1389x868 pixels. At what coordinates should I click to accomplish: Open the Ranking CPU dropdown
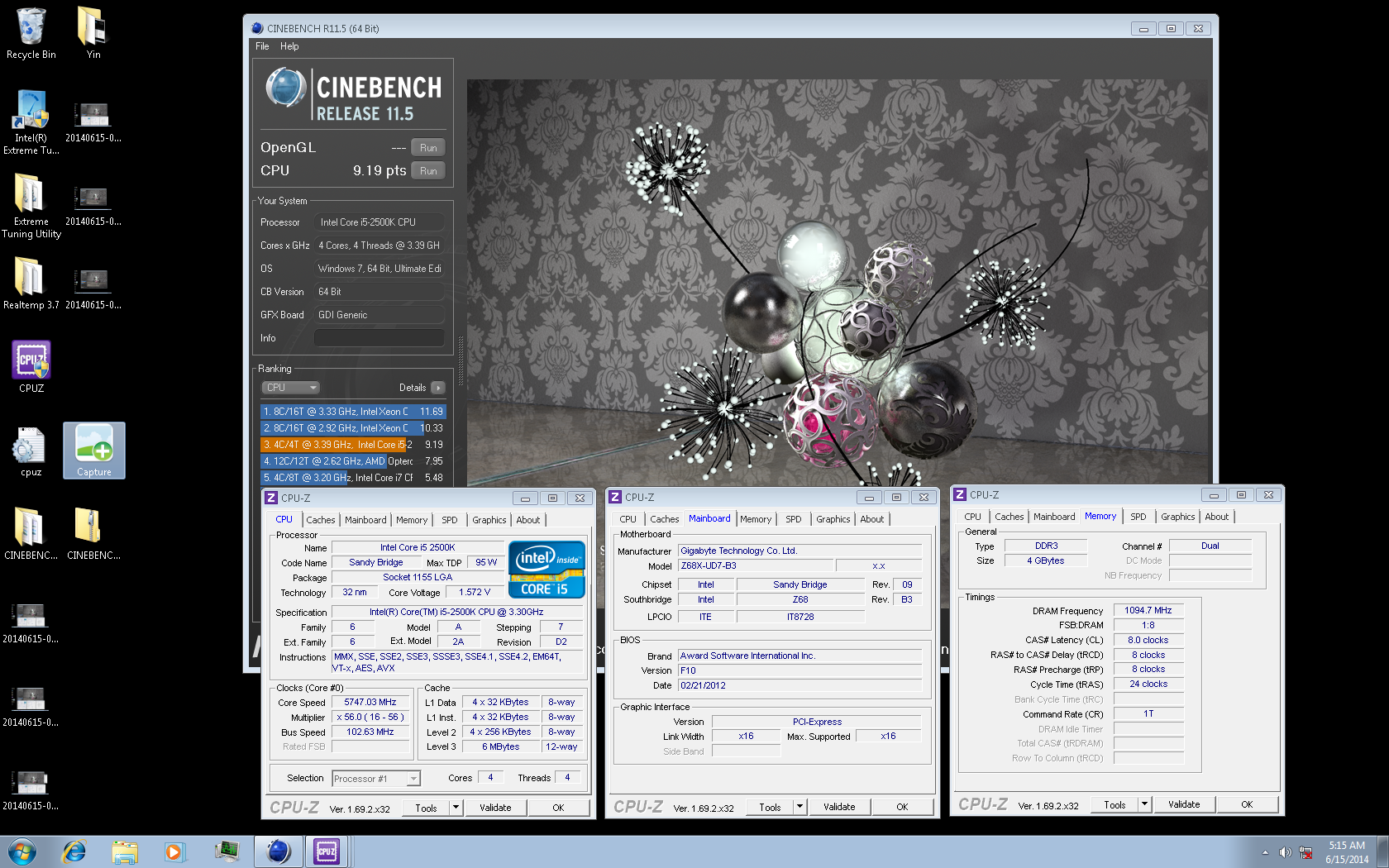[x=291, y=388]
